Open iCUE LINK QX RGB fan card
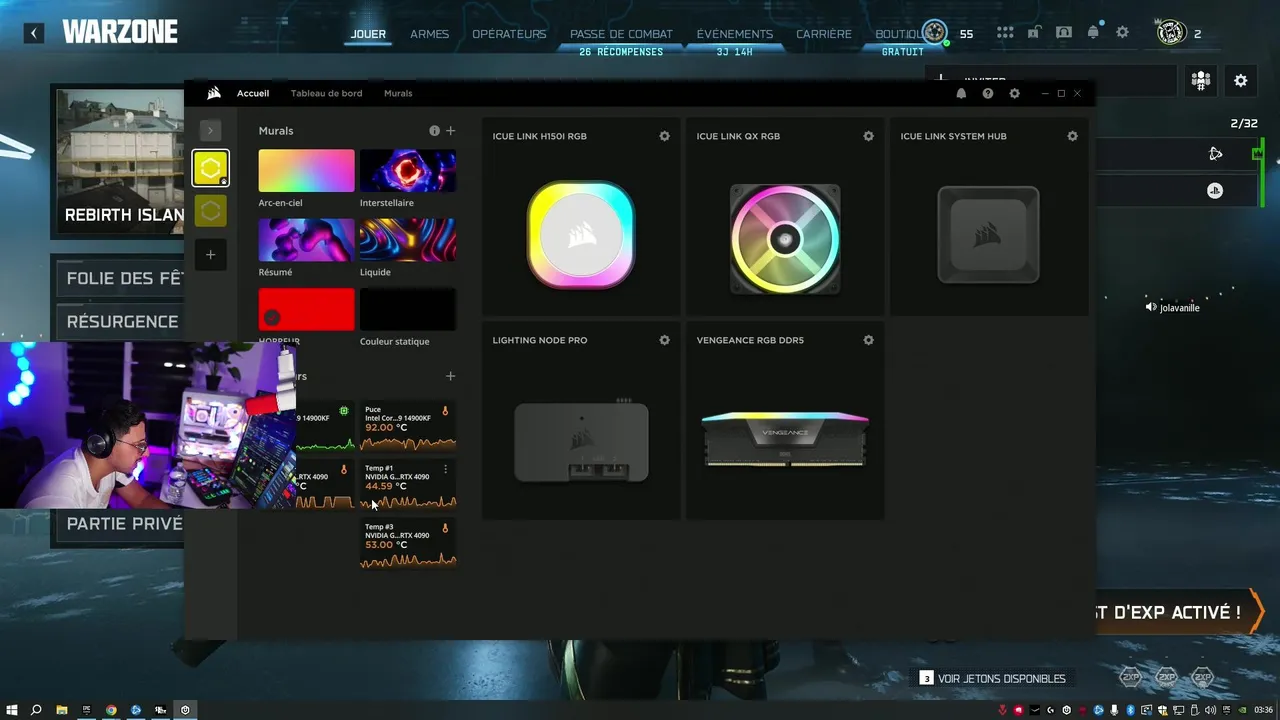This screenshot has width=1280, height=720. click(785, 217)
